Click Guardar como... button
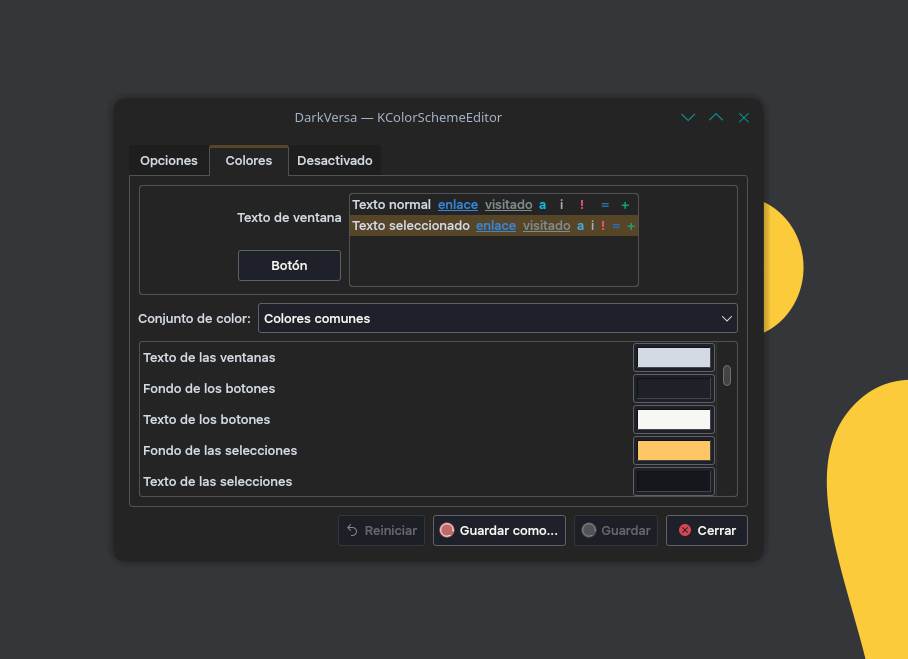The width and height of the screenshot is (908, 659). [499, 530]
